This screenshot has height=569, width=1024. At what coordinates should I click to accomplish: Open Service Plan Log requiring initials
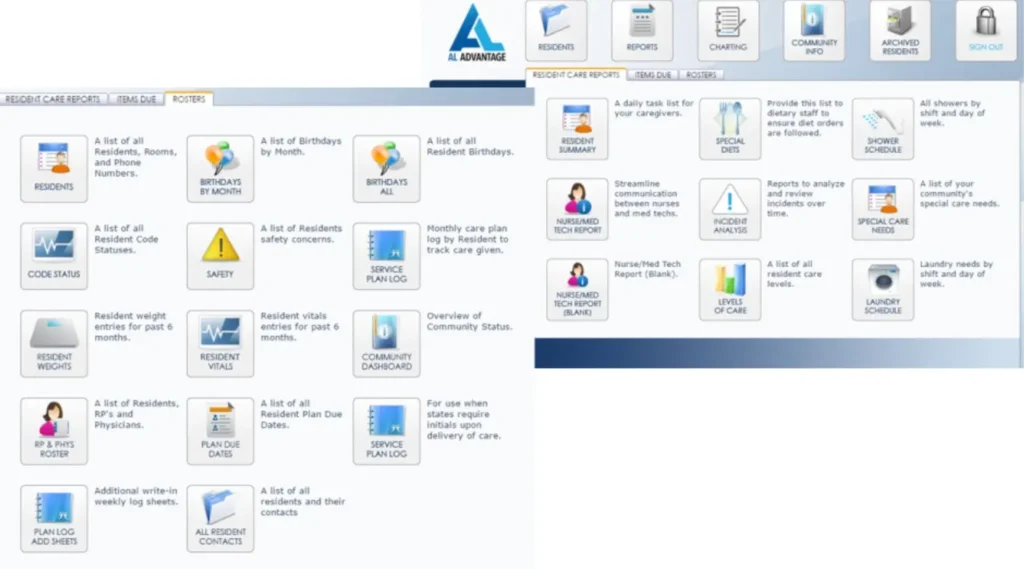(x=387, y=431)
